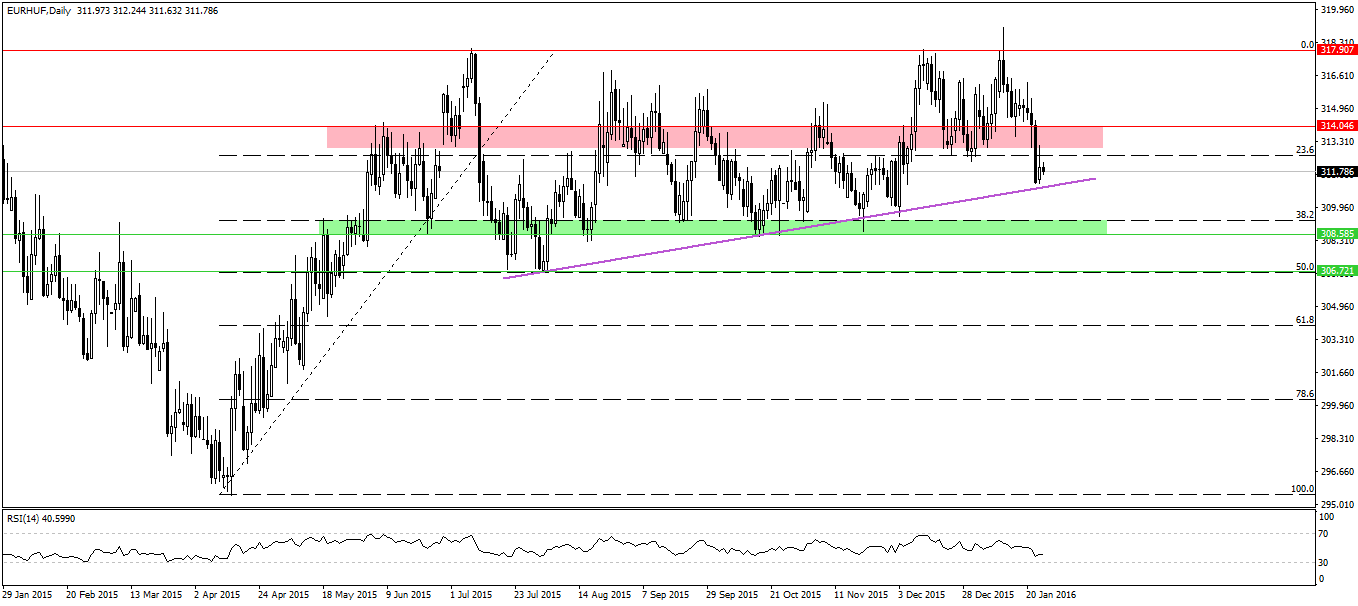Click the EURHUF,Daily chart title
1358x606 pixels.
(x=45, y=10)
